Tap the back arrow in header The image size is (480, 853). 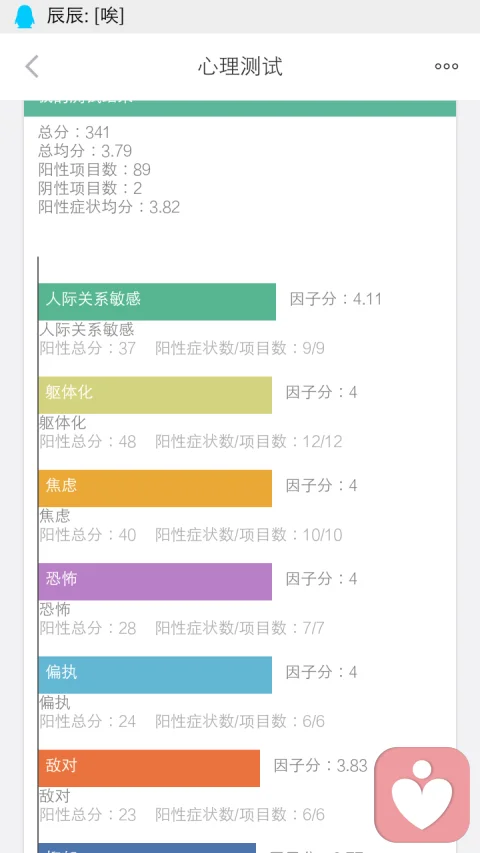(32, 66)
